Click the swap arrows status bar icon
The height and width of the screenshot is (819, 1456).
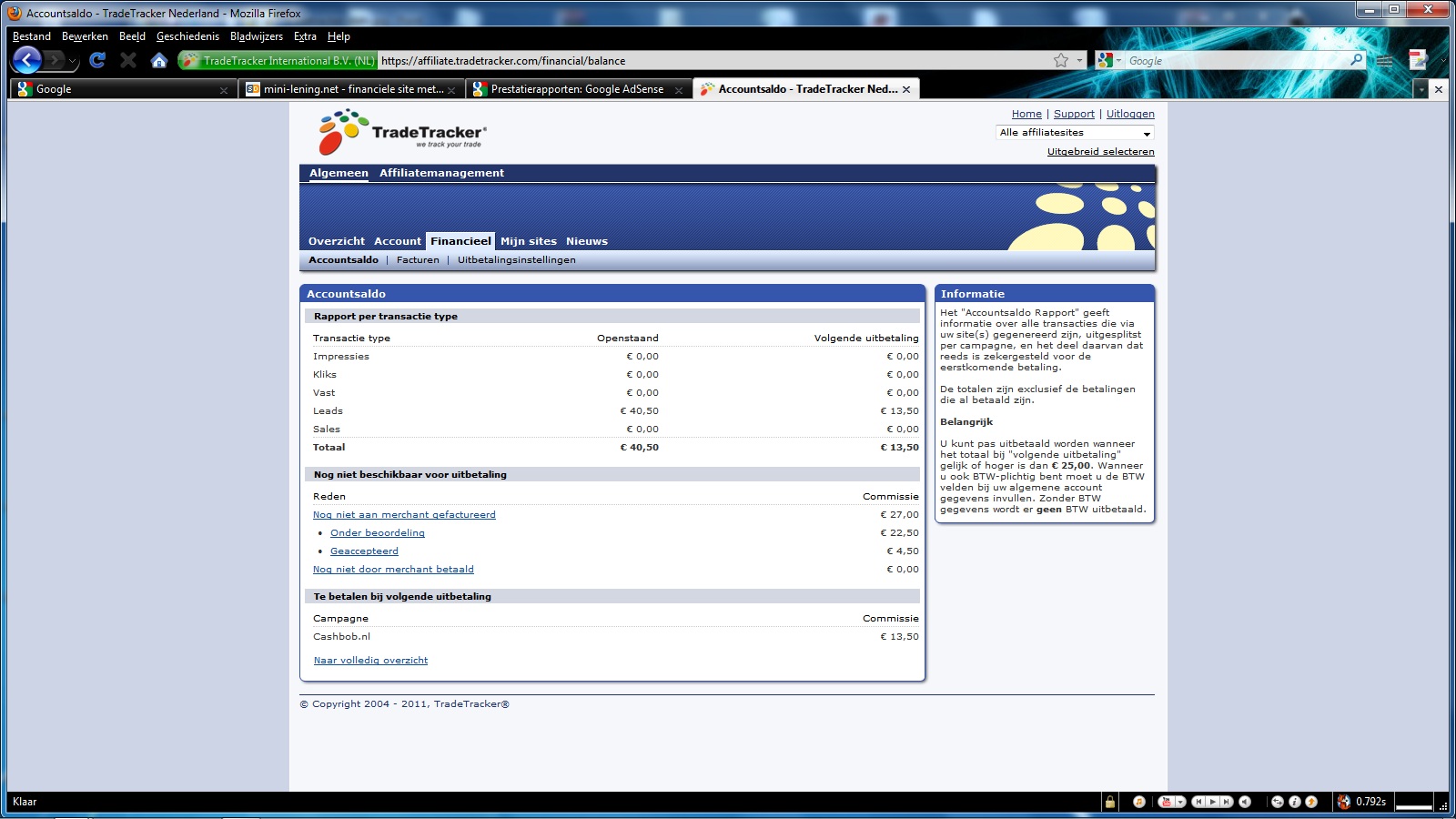tap(1278, 802)
